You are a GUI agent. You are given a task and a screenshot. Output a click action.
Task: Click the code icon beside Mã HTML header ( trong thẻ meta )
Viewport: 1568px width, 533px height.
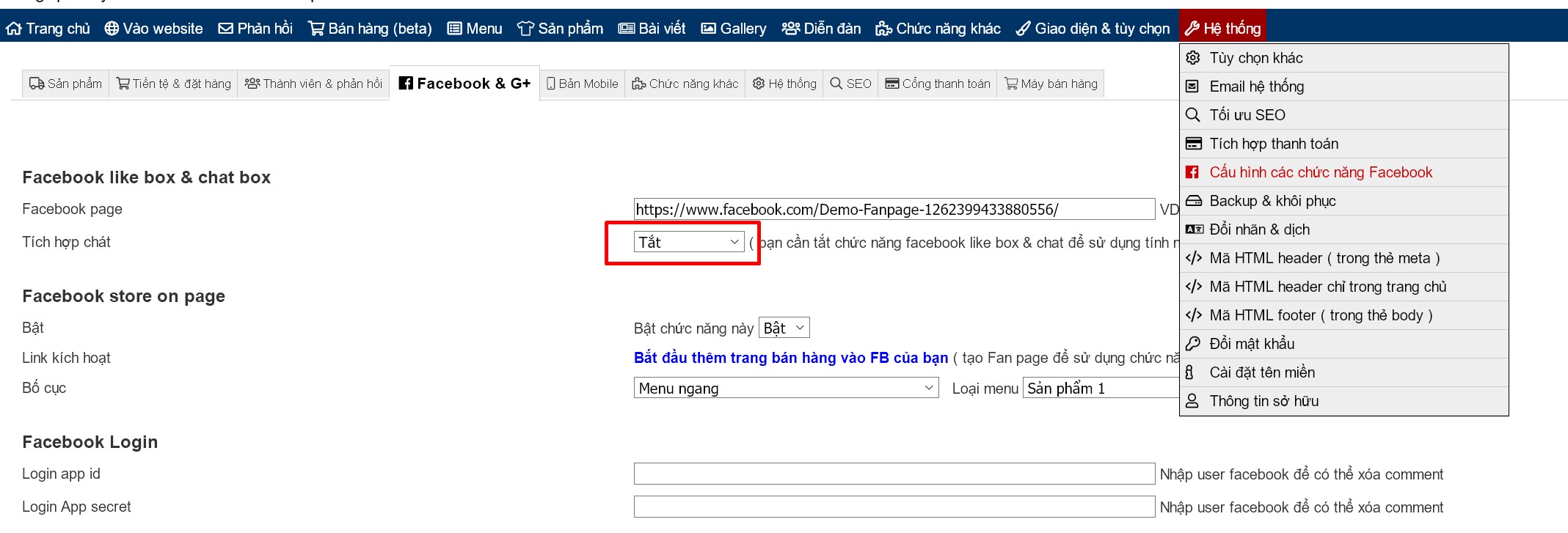point(1194,258)
